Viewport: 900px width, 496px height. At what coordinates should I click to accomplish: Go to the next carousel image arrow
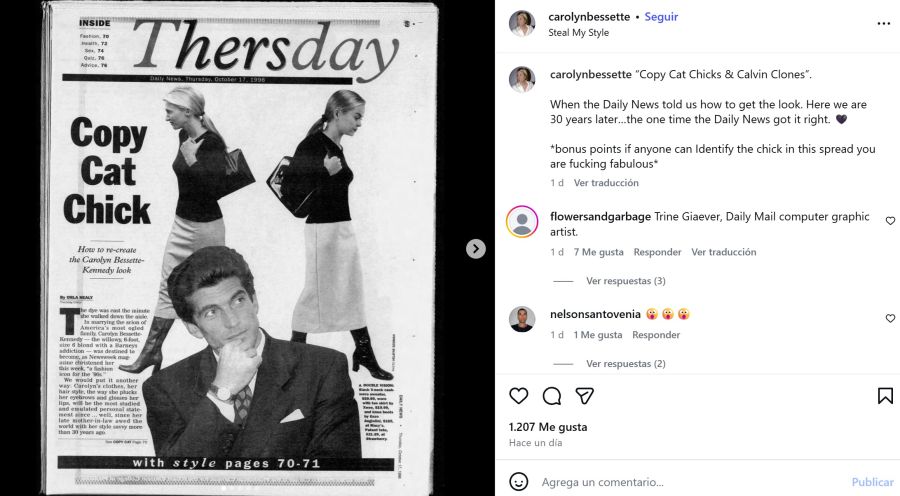click(x=475, y=249)
